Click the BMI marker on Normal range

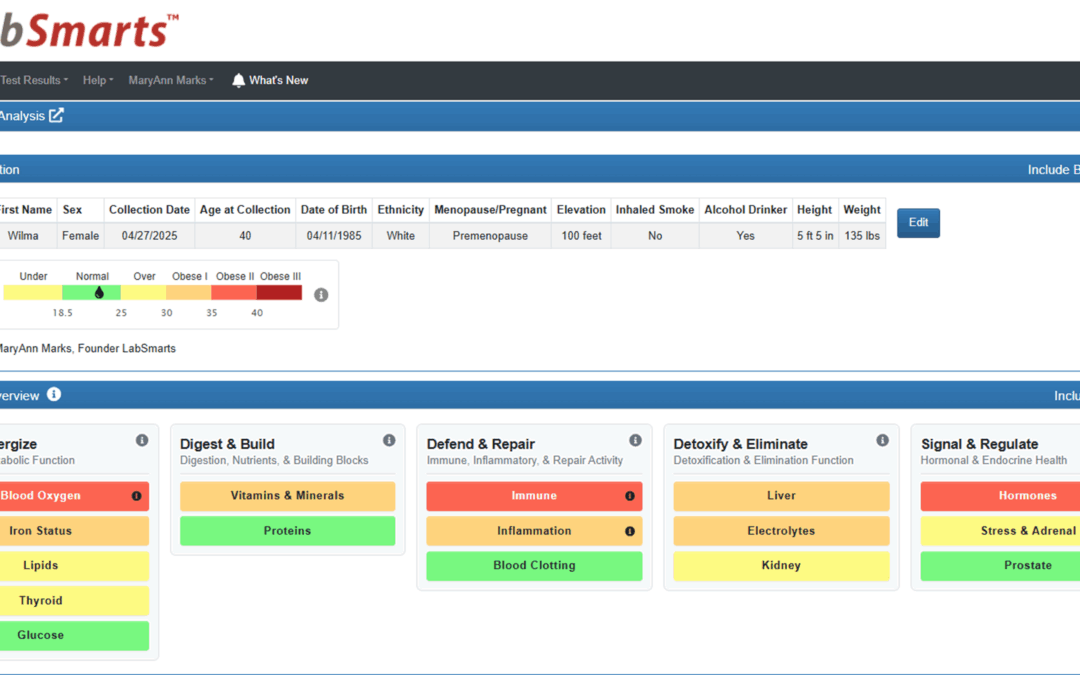(99, 293)
